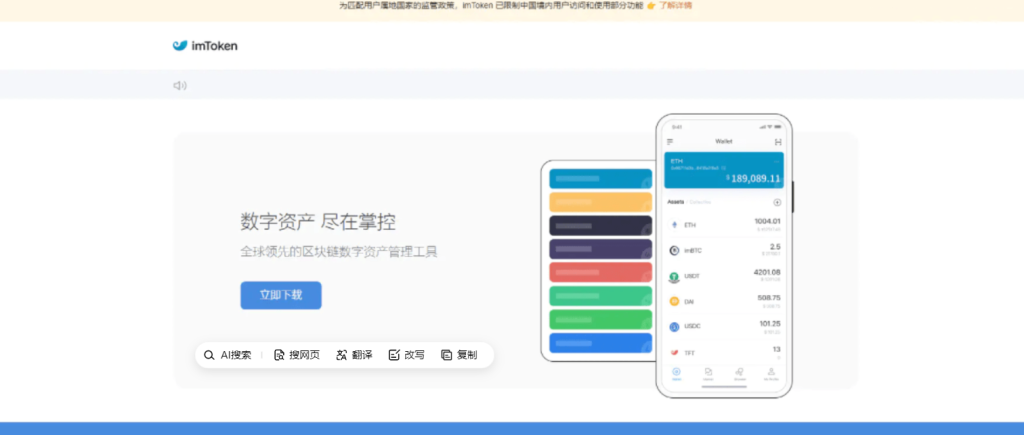Click the My Profile tab icon in phone bottom bar
This screenshot has width=1024, height=435.
click(x=771, y=372)
